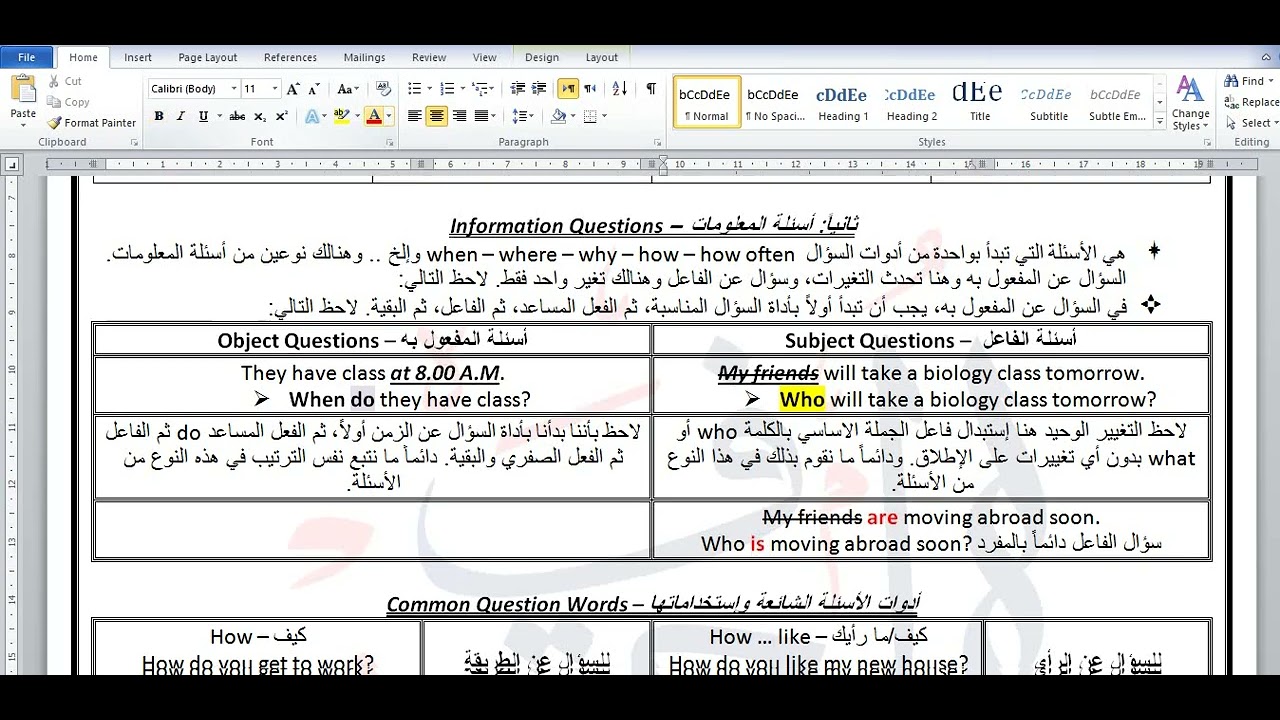The height and width of the screenshot is (720, 1280).
Task: Activate Format Painter
Action: point(91,123)
